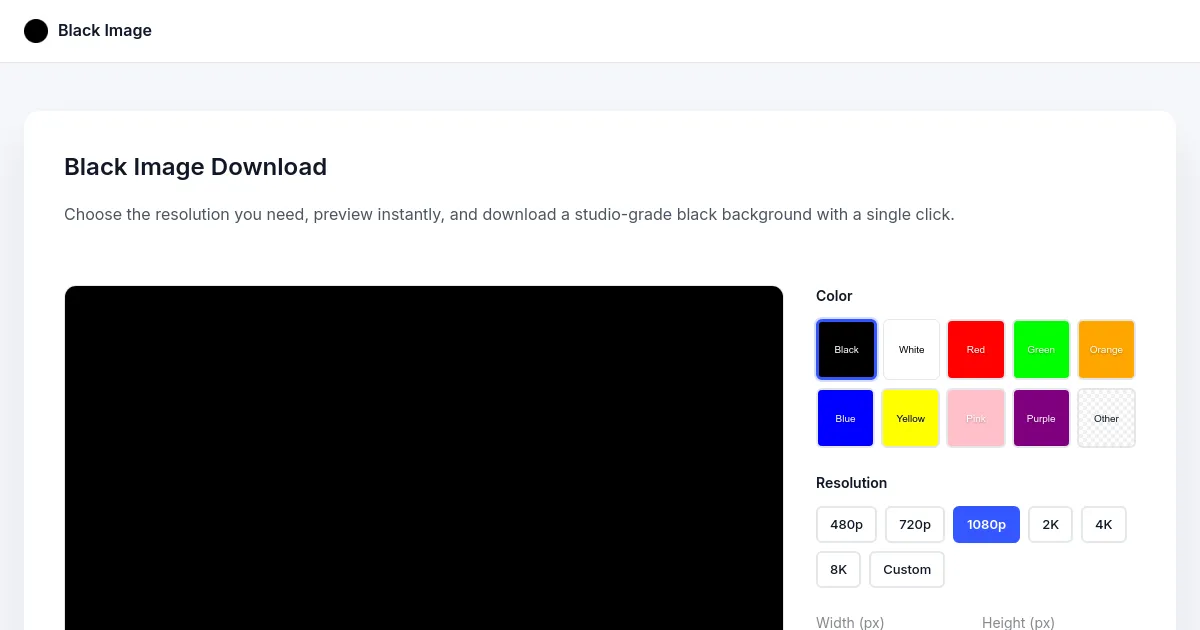The height and width of the screenshot is (630, 1200).
Task: Choose the 4K resolution
Action: 1103,524
